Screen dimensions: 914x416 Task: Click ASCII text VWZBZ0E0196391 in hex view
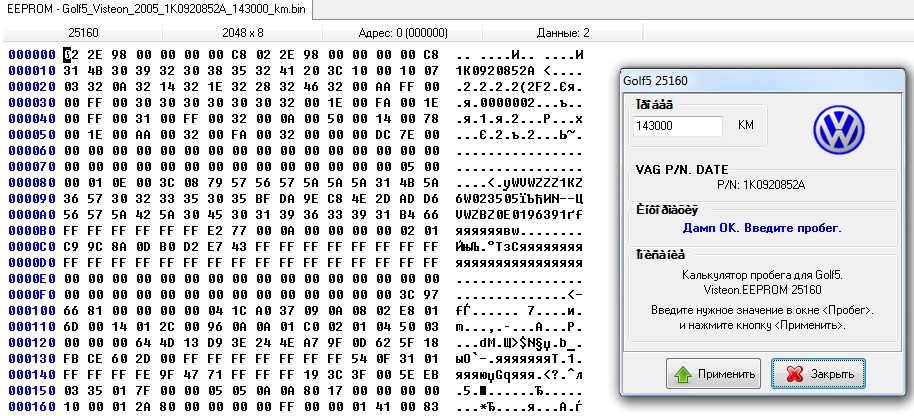(x=511, y=215)
